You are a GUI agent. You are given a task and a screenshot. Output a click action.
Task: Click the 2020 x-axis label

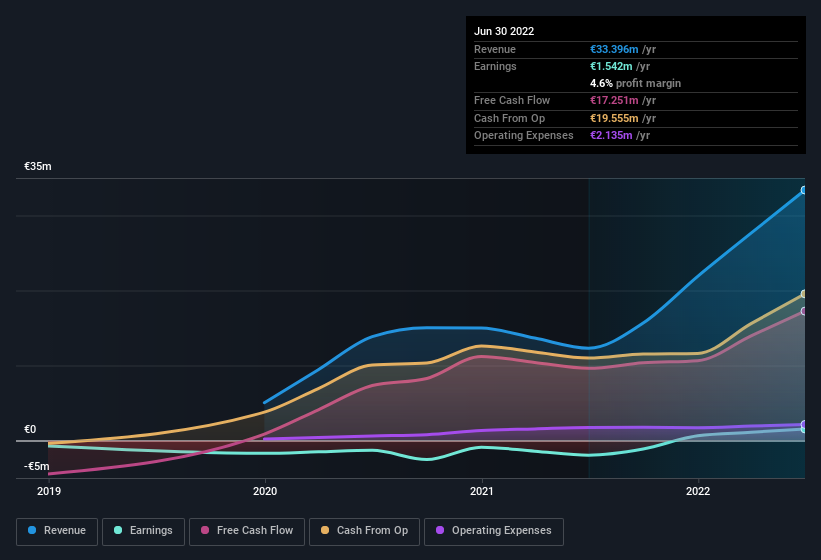tap(265, 491)
